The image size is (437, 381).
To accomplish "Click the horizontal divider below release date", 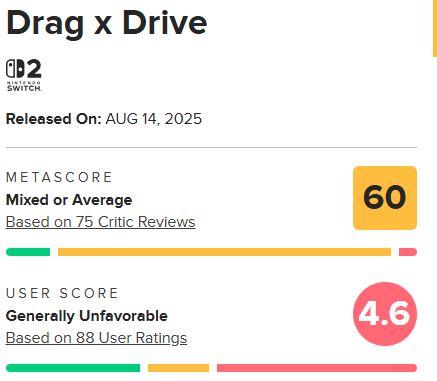I will (x=211, y=147).
